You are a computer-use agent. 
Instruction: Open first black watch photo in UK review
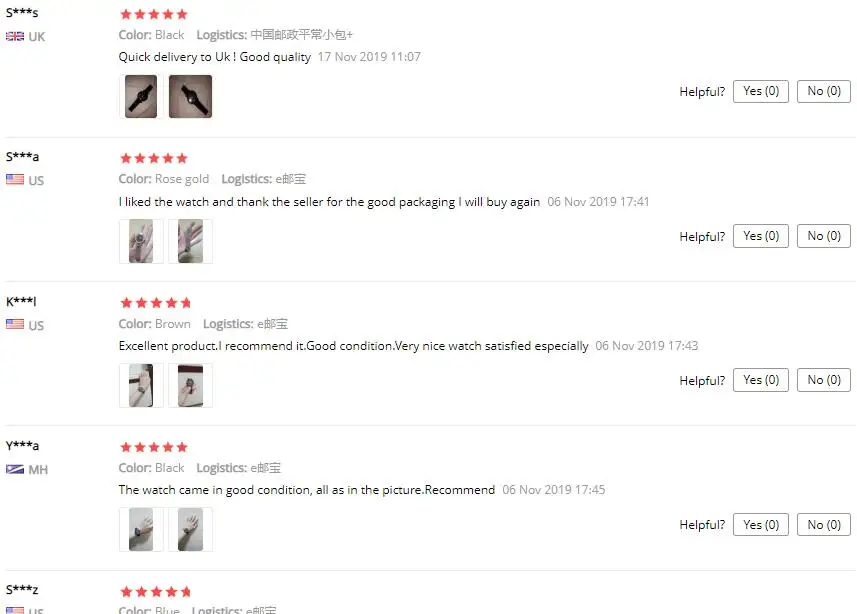pos(141,96)
